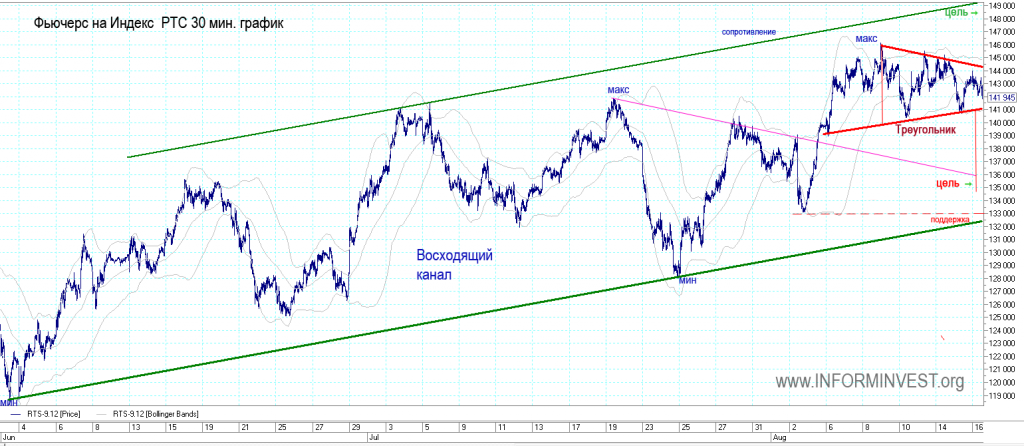Image resolution: width=1024 pixels, height=446 pixels.
Task: Click the 136 000 price axis value
Action: click(1002, 174)
